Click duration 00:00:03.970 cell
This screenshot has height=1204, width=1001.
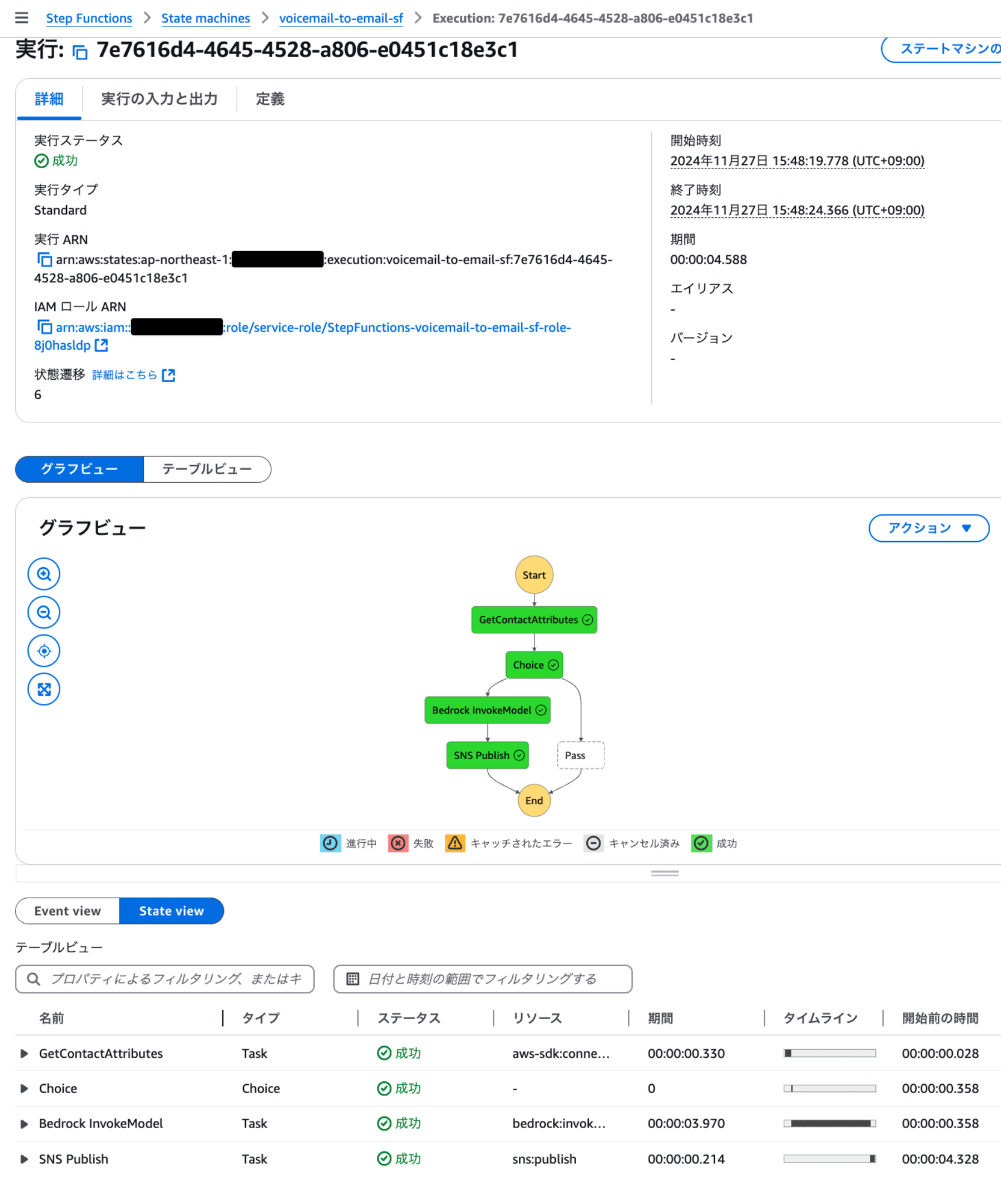686,1123
